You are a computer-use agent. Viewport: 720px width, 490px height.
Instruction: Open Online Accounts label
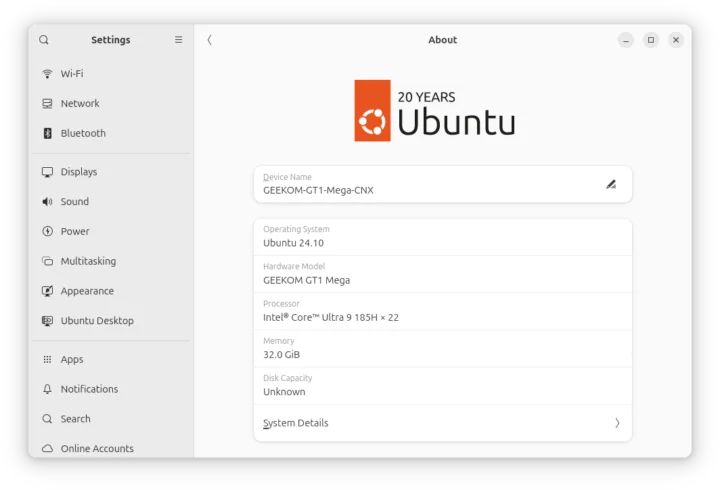(97, 449)
